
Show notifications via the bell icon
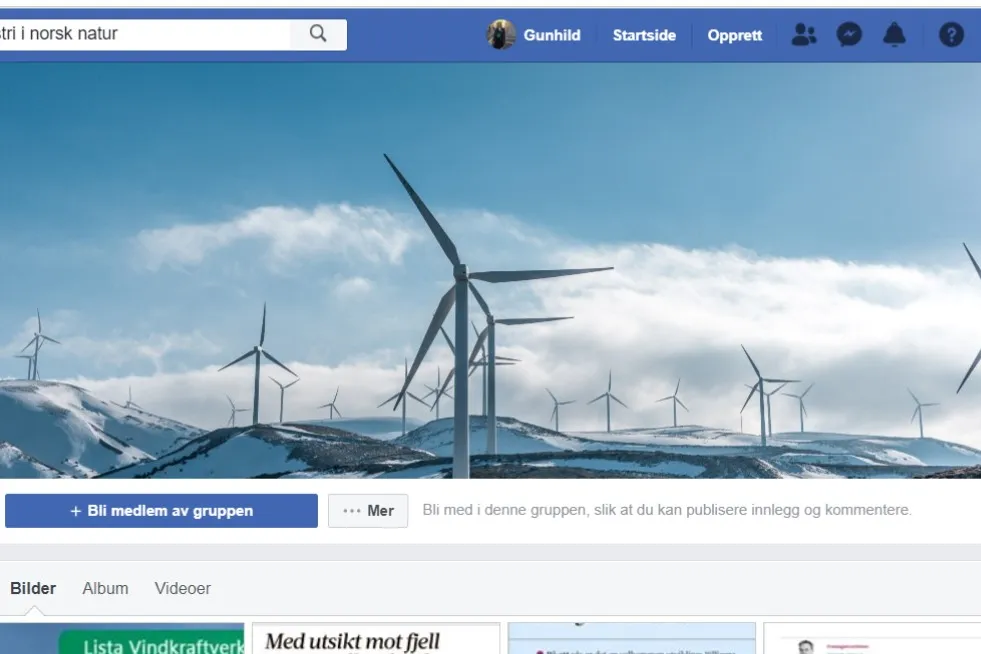click(x=894, y=35)
